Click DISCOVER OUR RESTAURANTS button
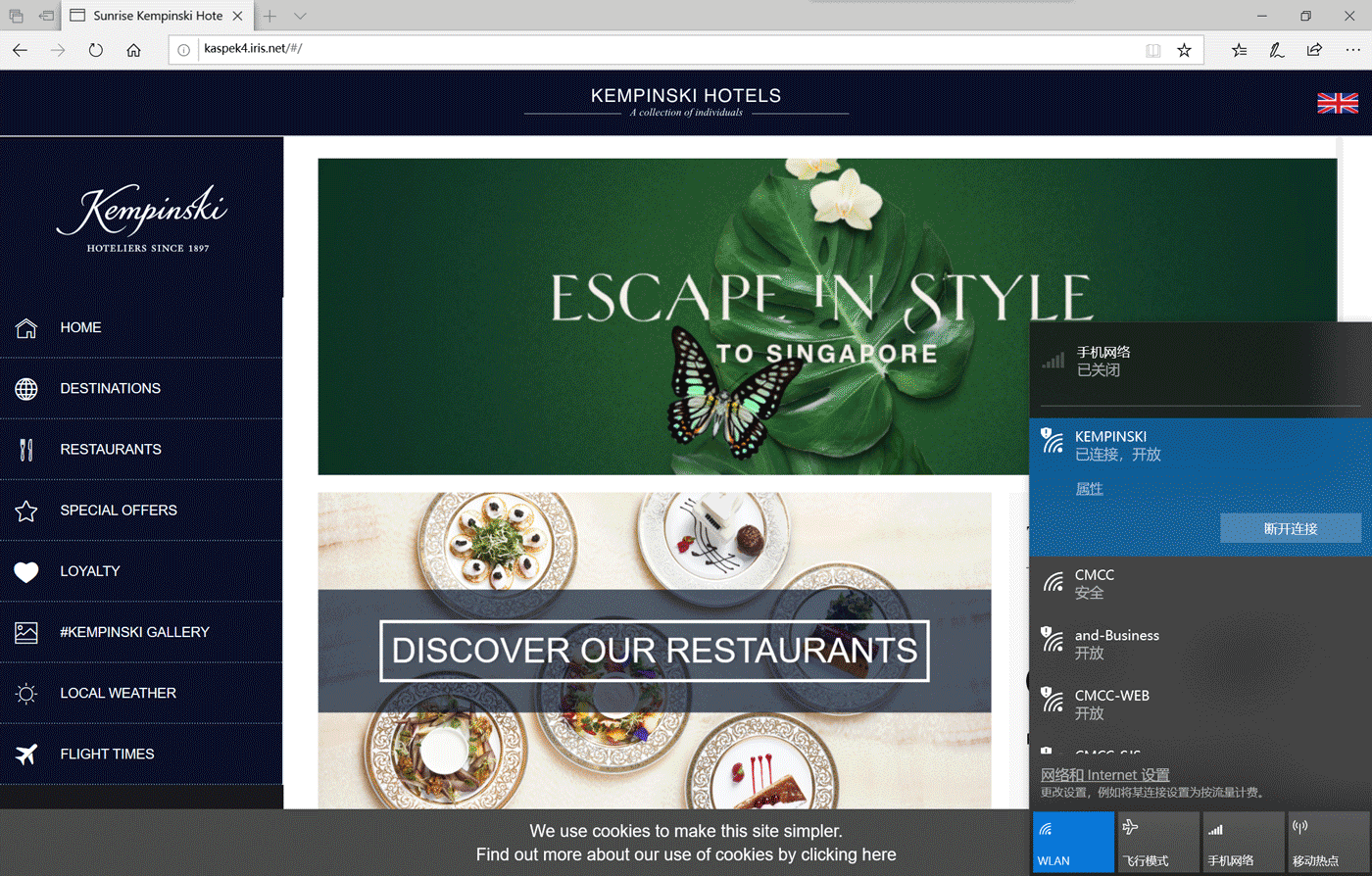The image size is (1372, 876). 655,651
